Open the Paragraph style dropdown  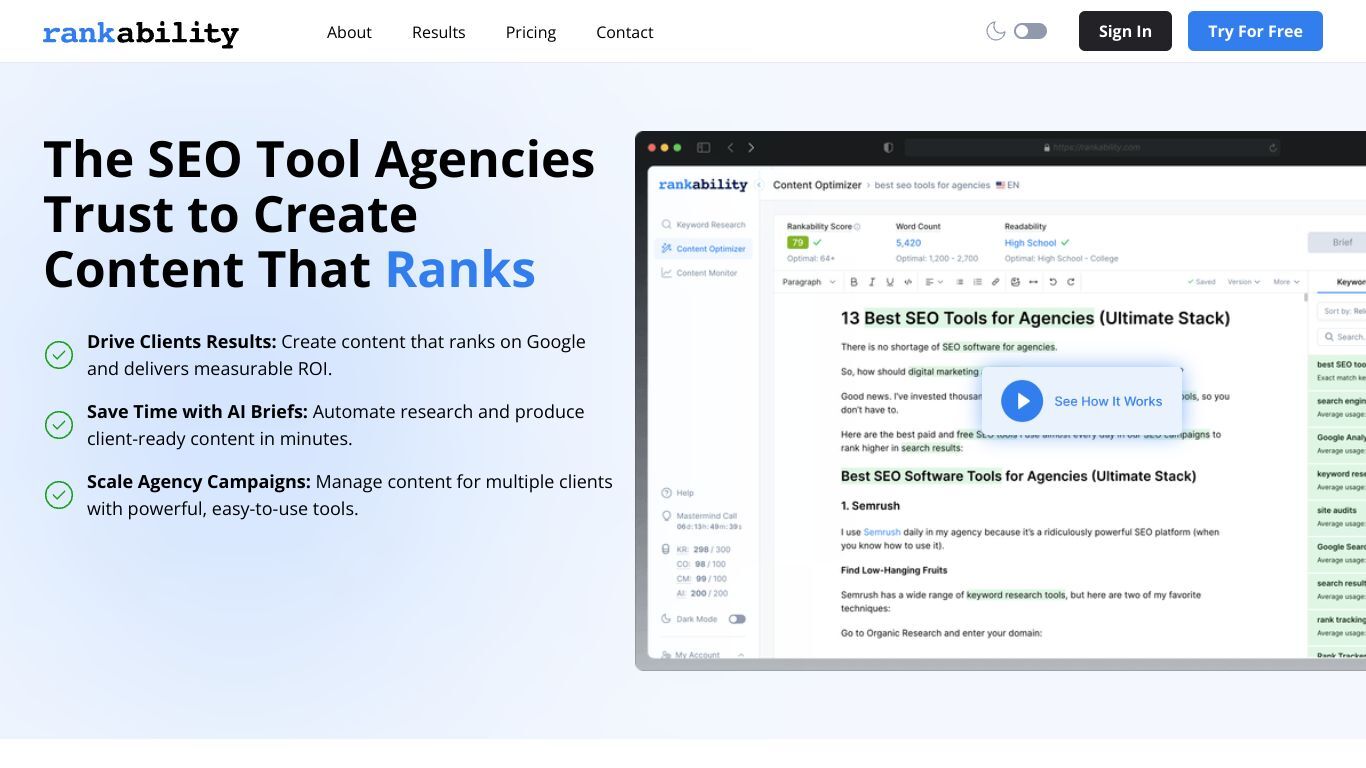808,282
